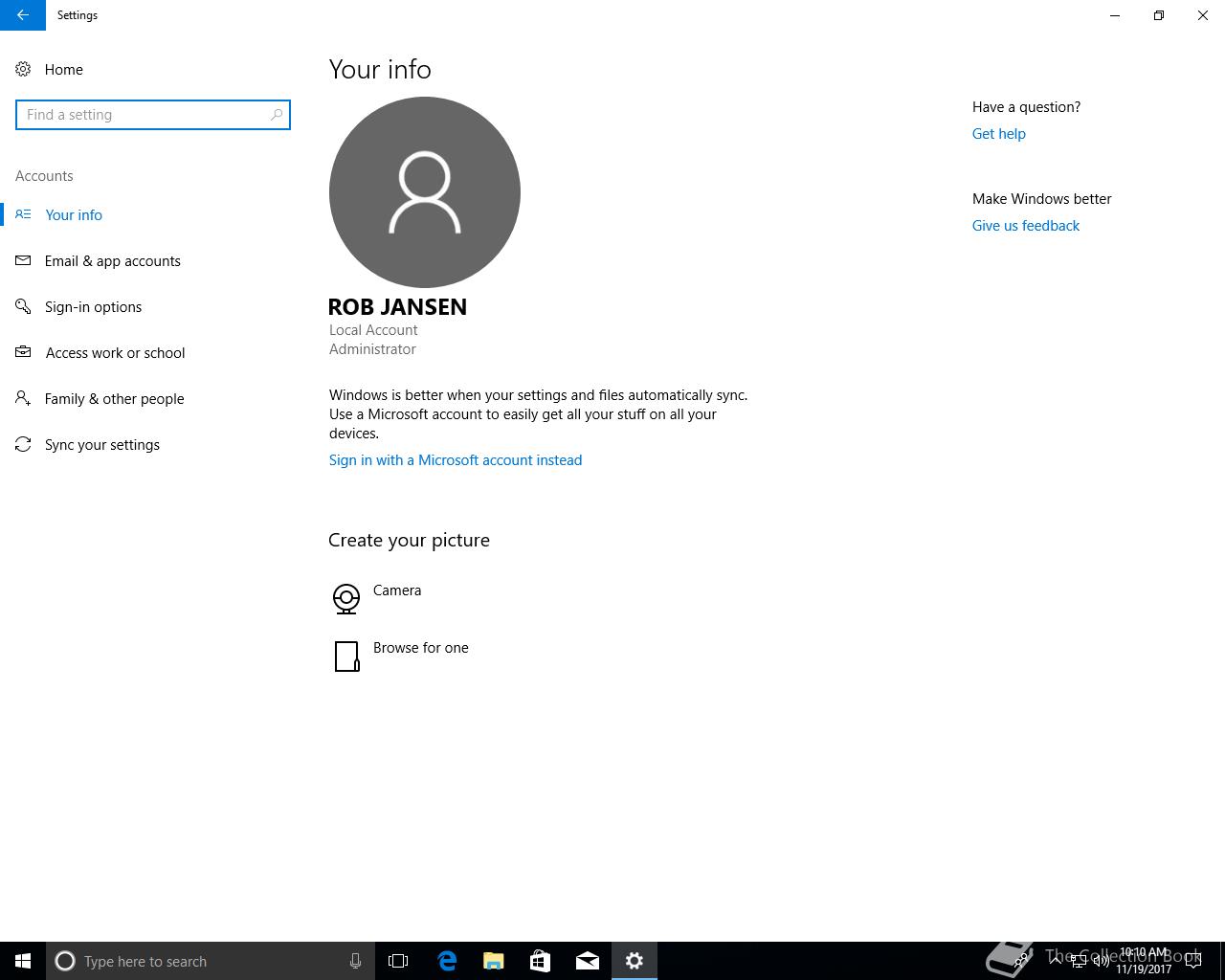Screen dimensions: 1225x980
Task: Select Email & app accounts
Action: [x=112, y=261]
